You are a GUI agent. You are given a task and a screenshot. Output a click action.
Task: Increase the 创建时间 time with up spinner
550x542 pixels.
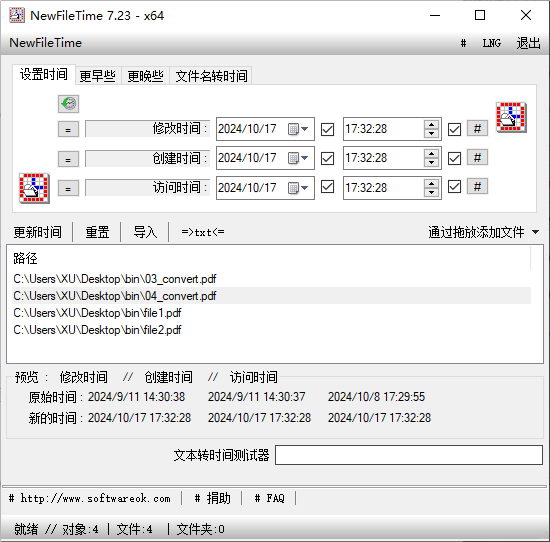431,154
